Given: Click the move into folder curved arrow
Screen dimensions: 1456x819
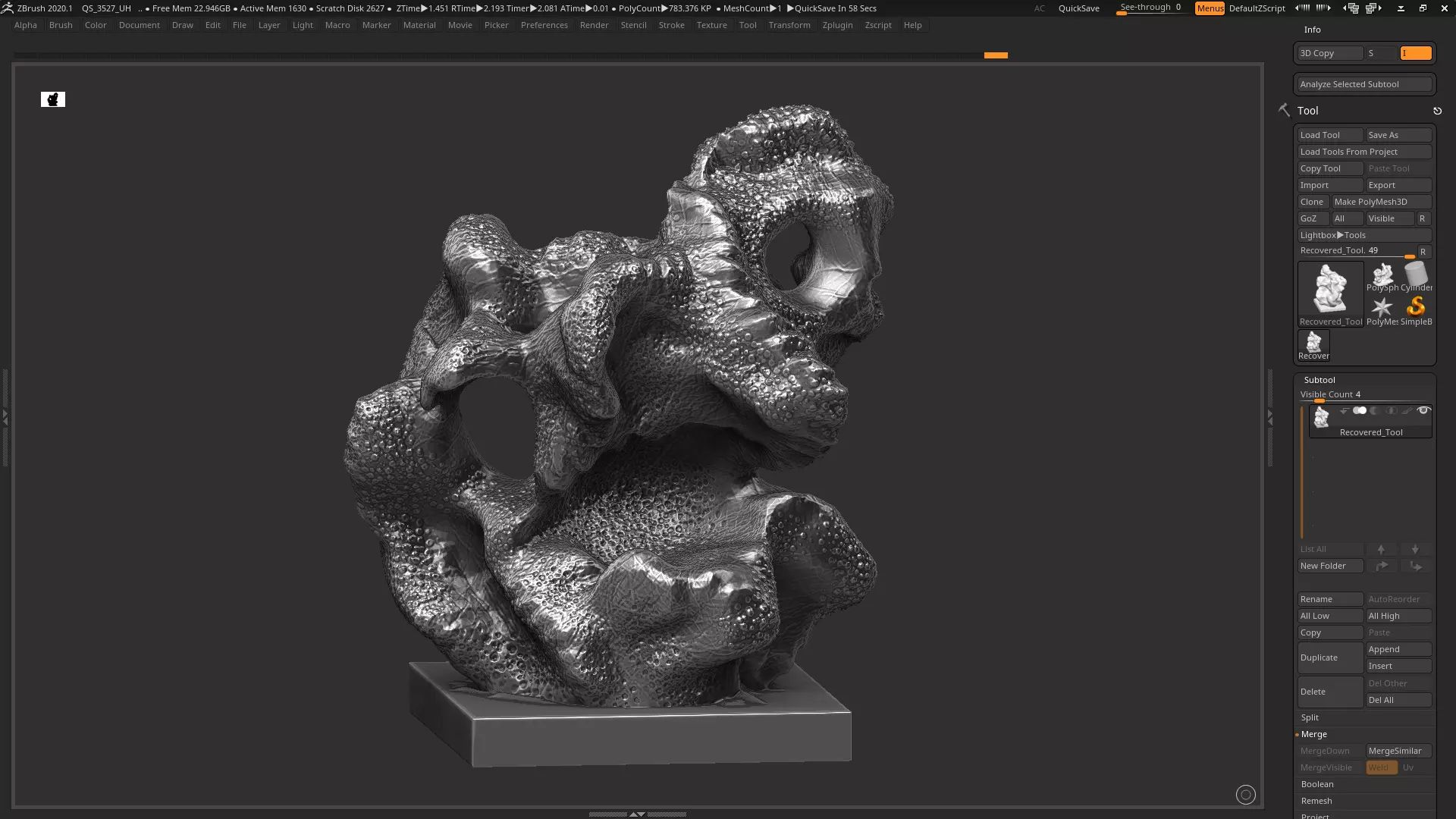Looking at the screenshot, I should (x=1381, y=566).
